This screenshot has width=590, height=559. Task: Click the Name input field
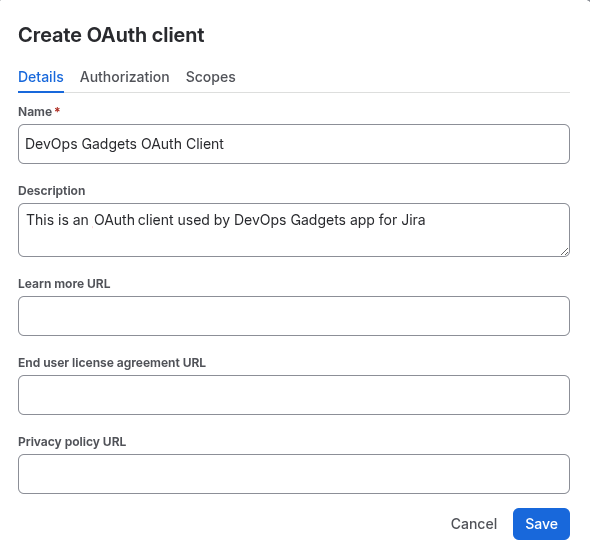coord(294,144)
